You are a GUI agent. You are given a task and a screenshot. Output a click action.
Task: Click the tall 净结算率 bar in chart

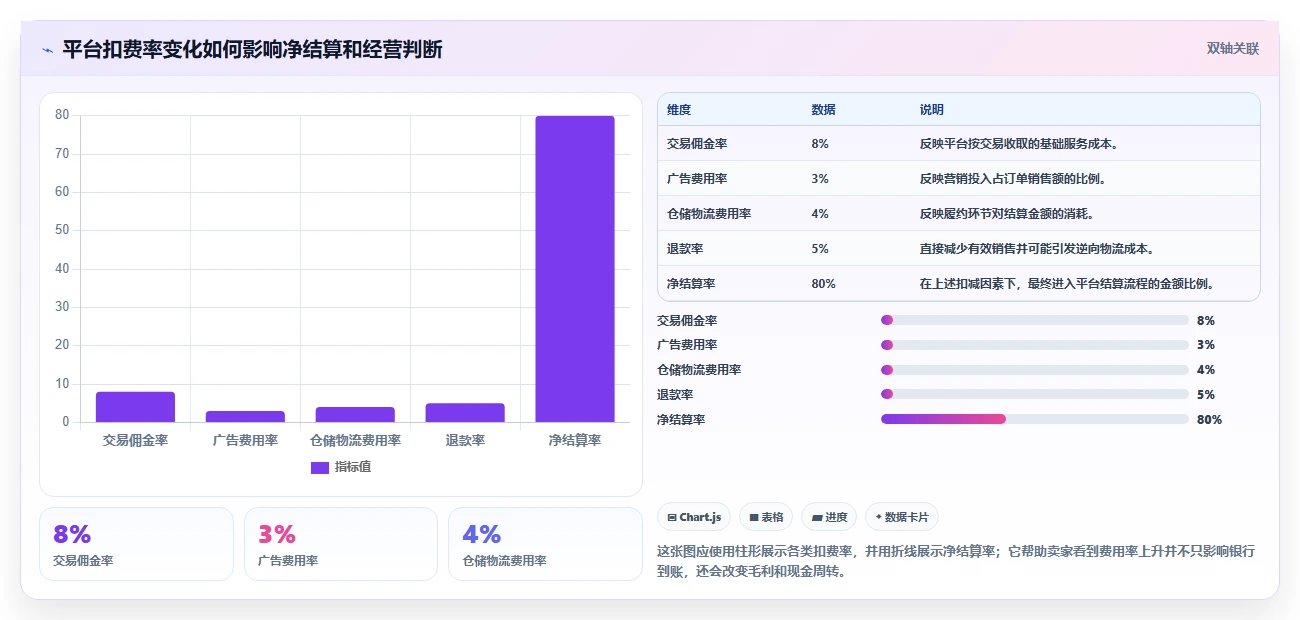575,269
